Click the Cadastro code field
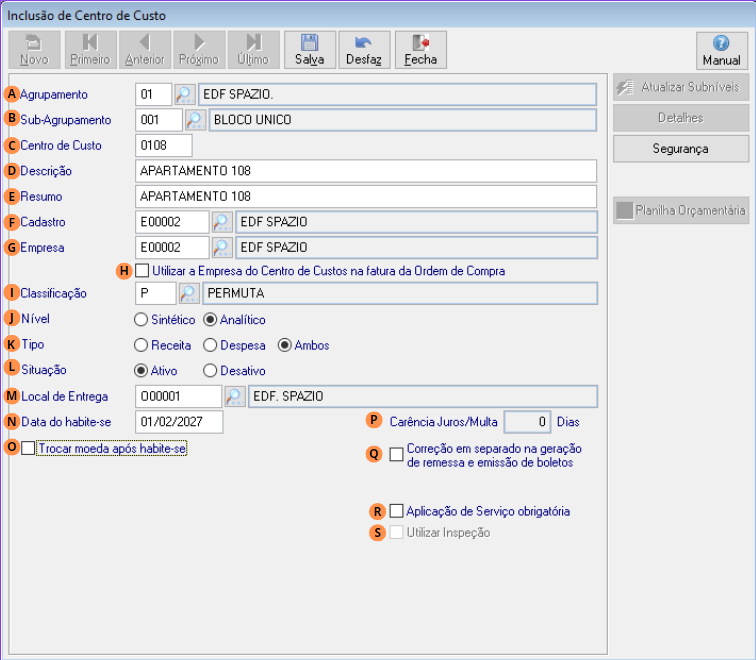This screenshot has height=660, width=756. click(172, 222)
